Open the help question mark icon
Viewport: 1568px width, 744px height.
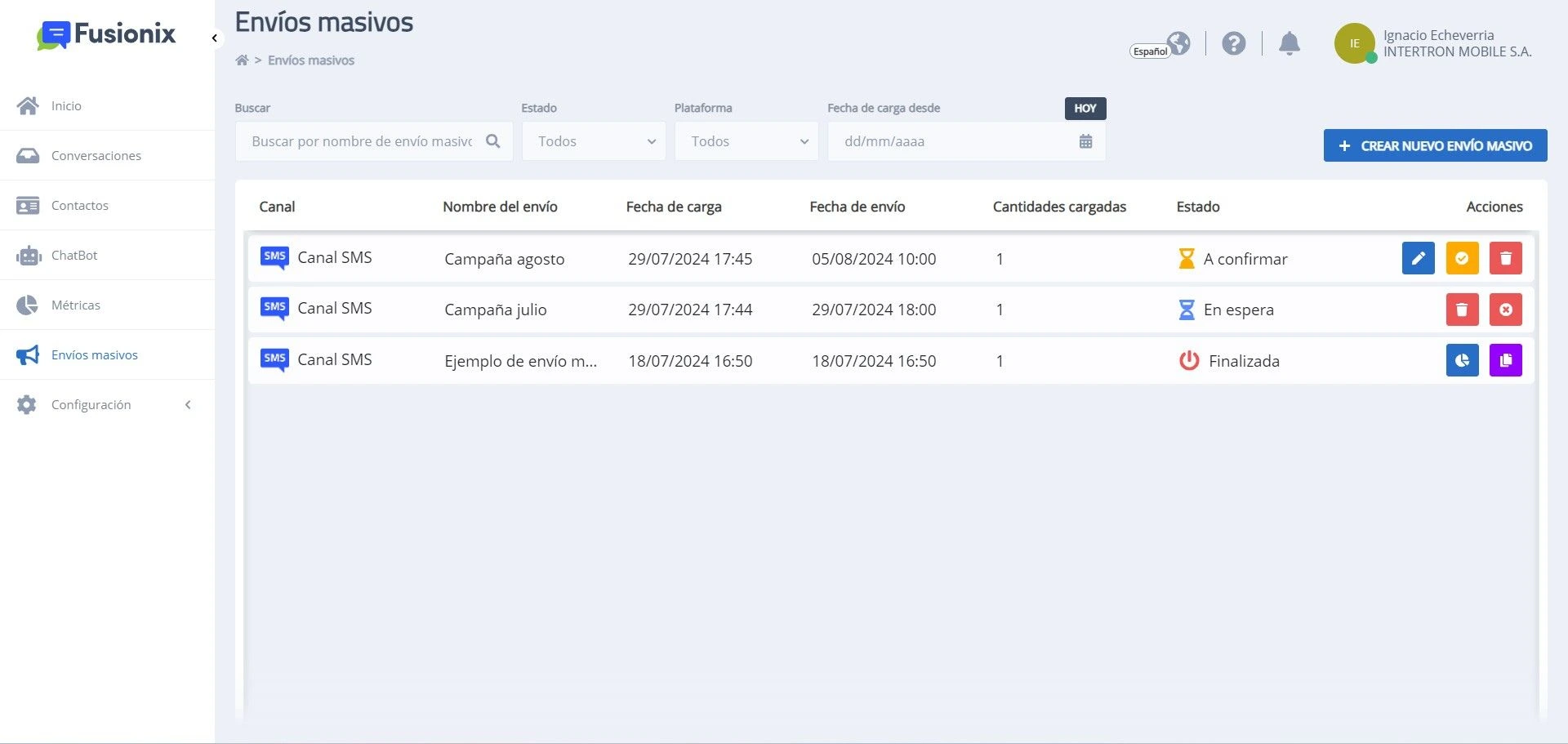point(1233,43)
